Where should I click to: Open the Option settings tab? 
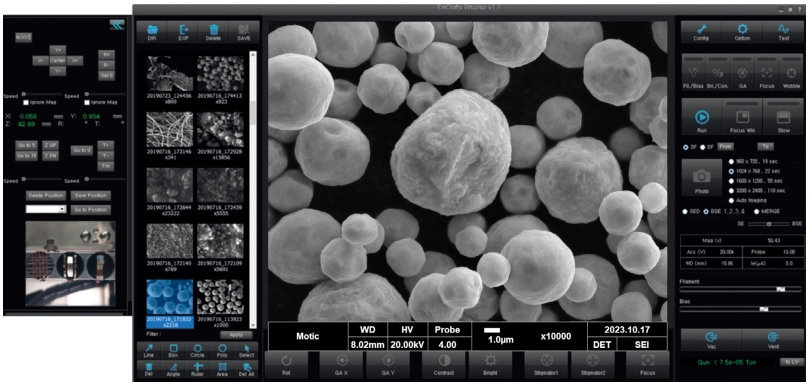(742, 32)
